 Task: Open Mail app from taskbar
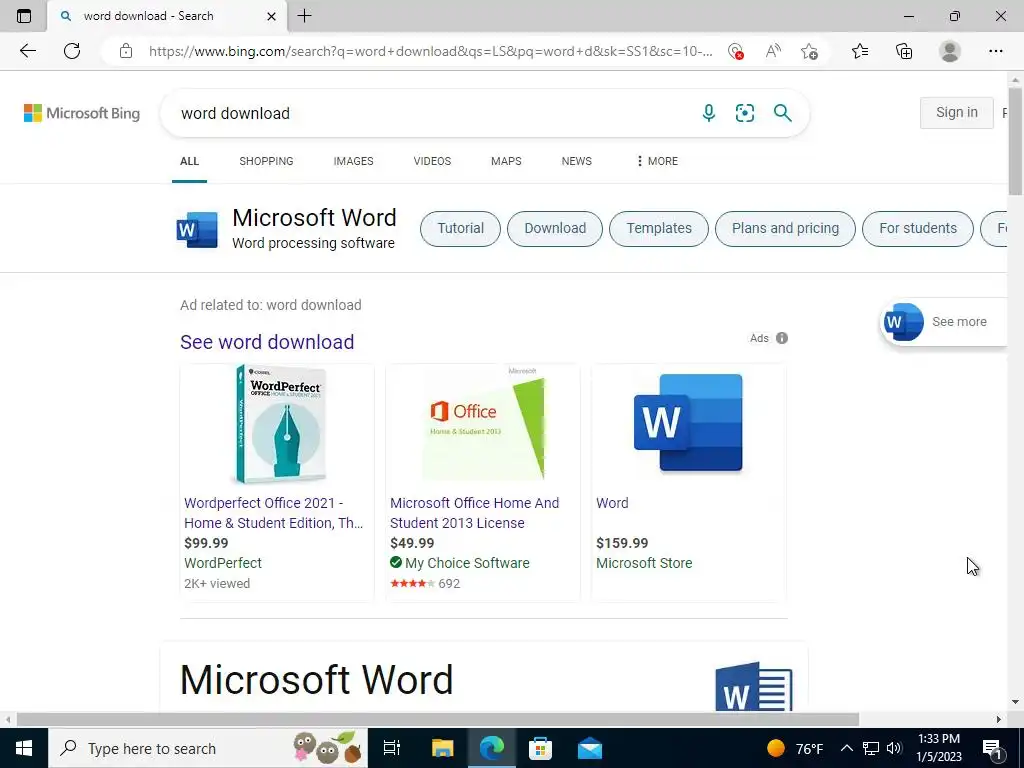click(x=590, y=748)
